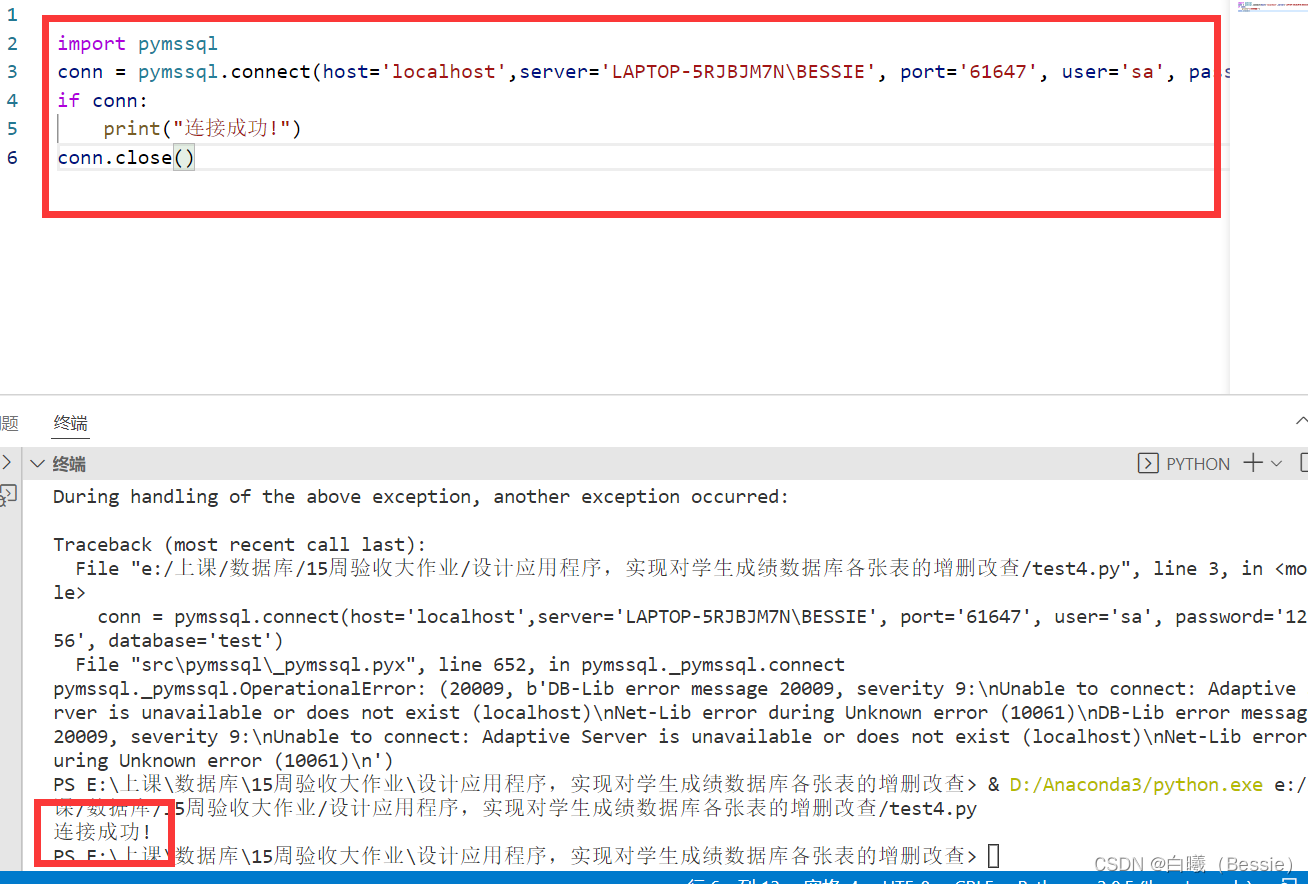Viewport: 1308px width, 884px height.
Task: Click line number 6 in the gutter
Action: [x=12, y=158]
